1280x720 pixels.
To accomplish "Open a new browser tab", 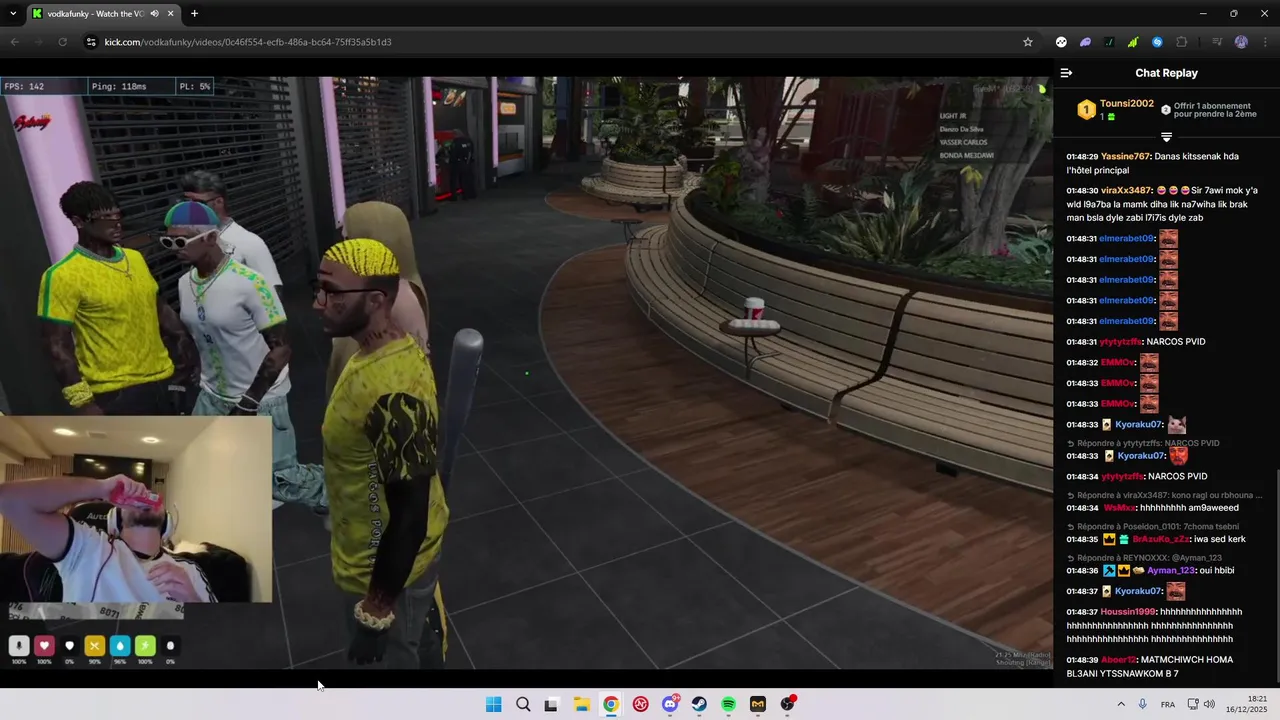I will point(194,14).
